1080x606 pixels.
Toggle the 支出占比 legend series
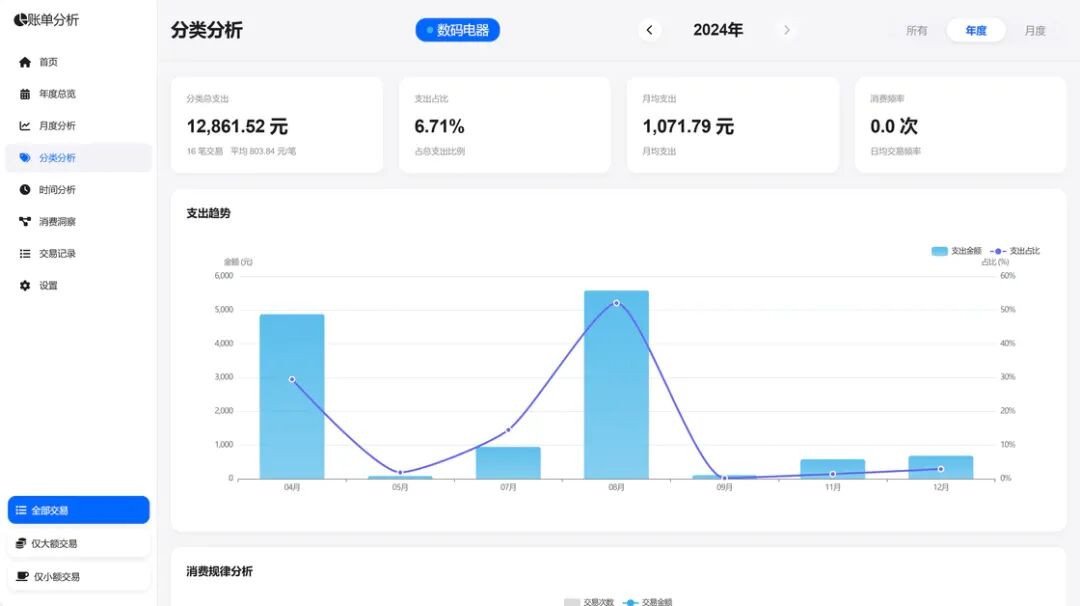point(1015,251)
